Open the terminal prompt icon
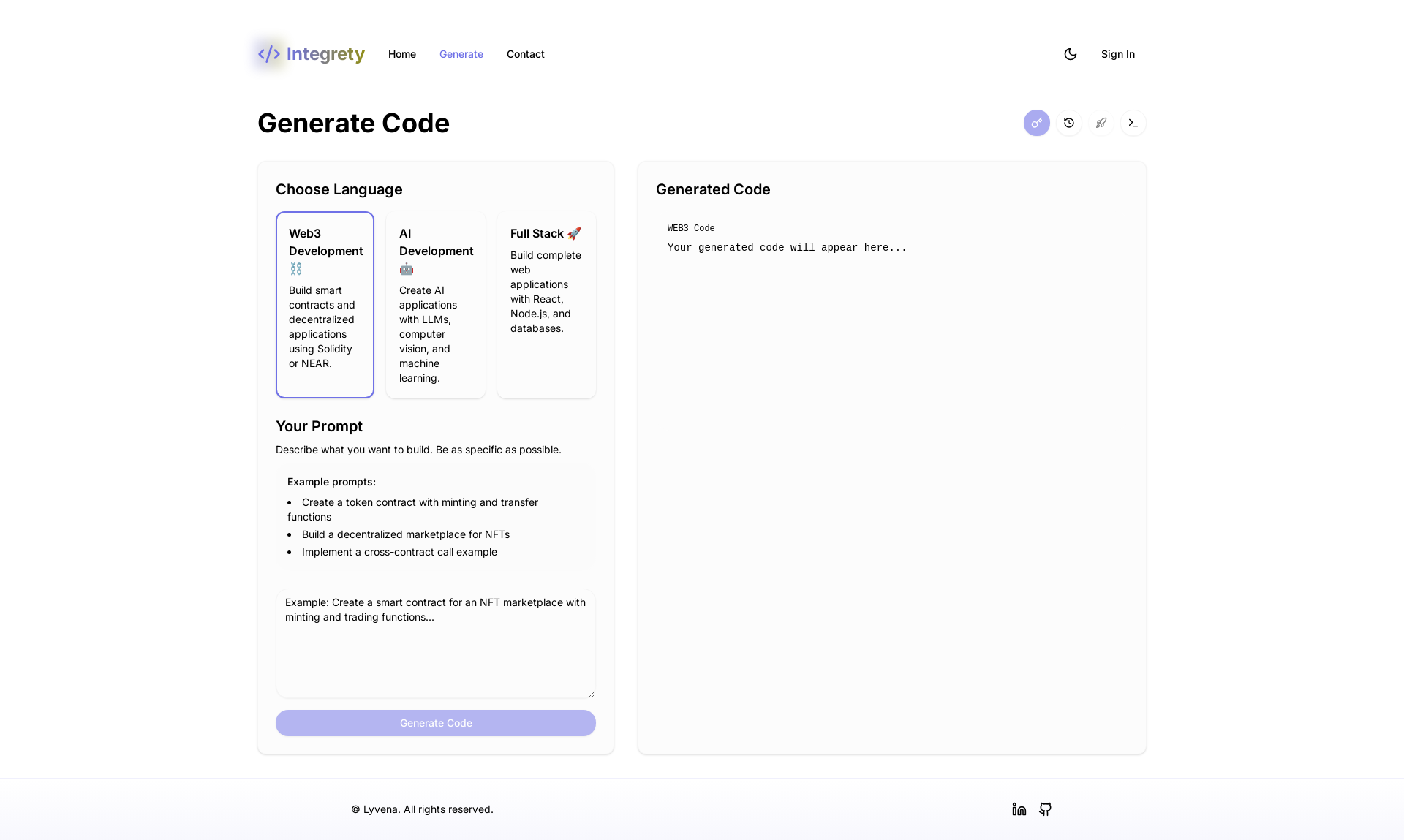 coord(1133,123)
